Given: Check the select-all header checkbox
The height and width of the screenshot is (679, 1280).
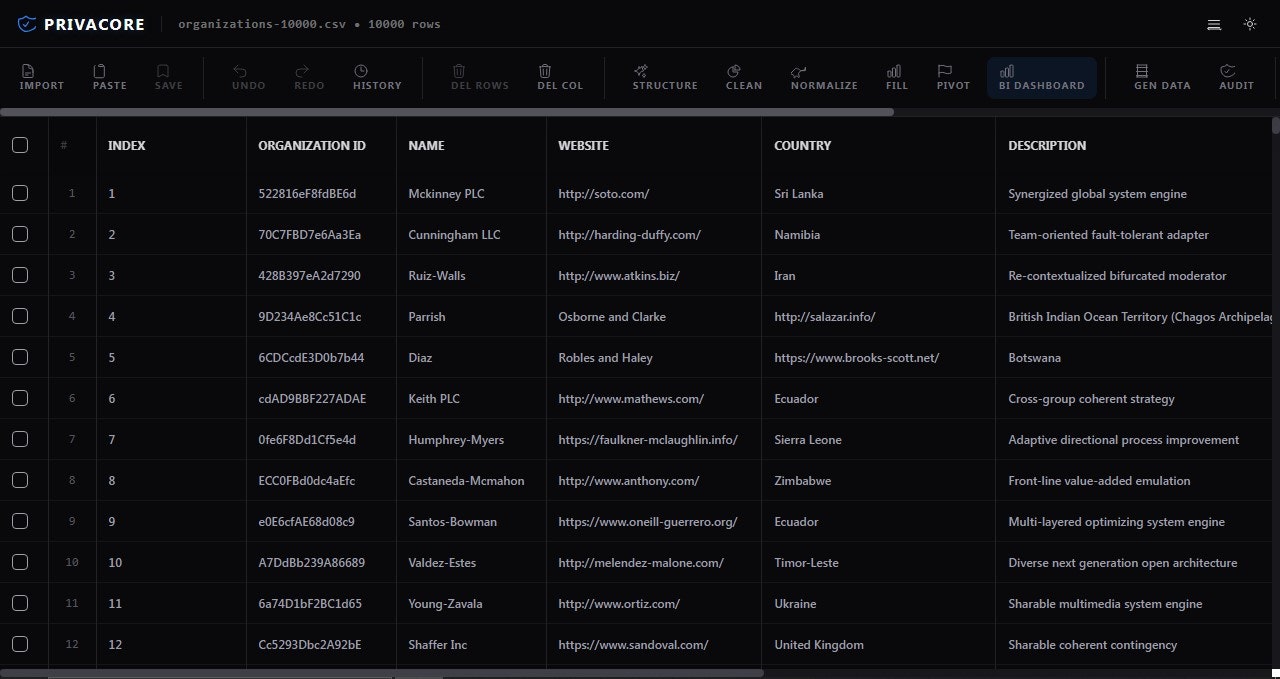Looking at the screenshot, I should pyautogui.click(x=20, y=145).
